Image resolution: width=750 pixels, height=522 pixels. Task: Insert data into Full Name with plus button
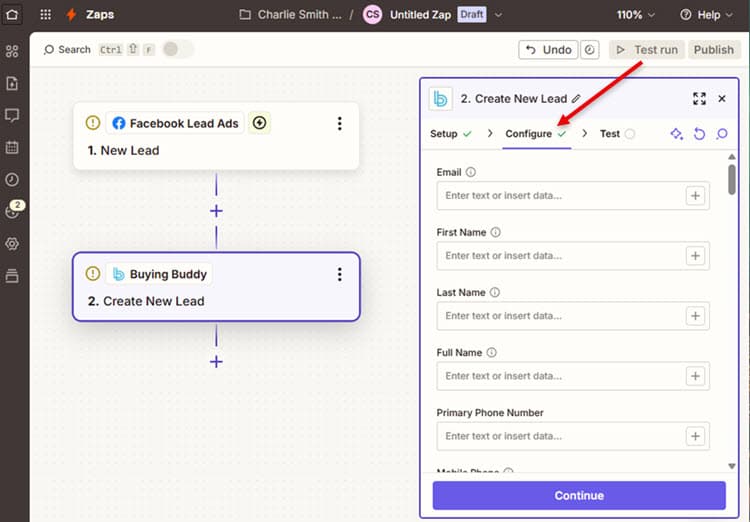(695, 376)
